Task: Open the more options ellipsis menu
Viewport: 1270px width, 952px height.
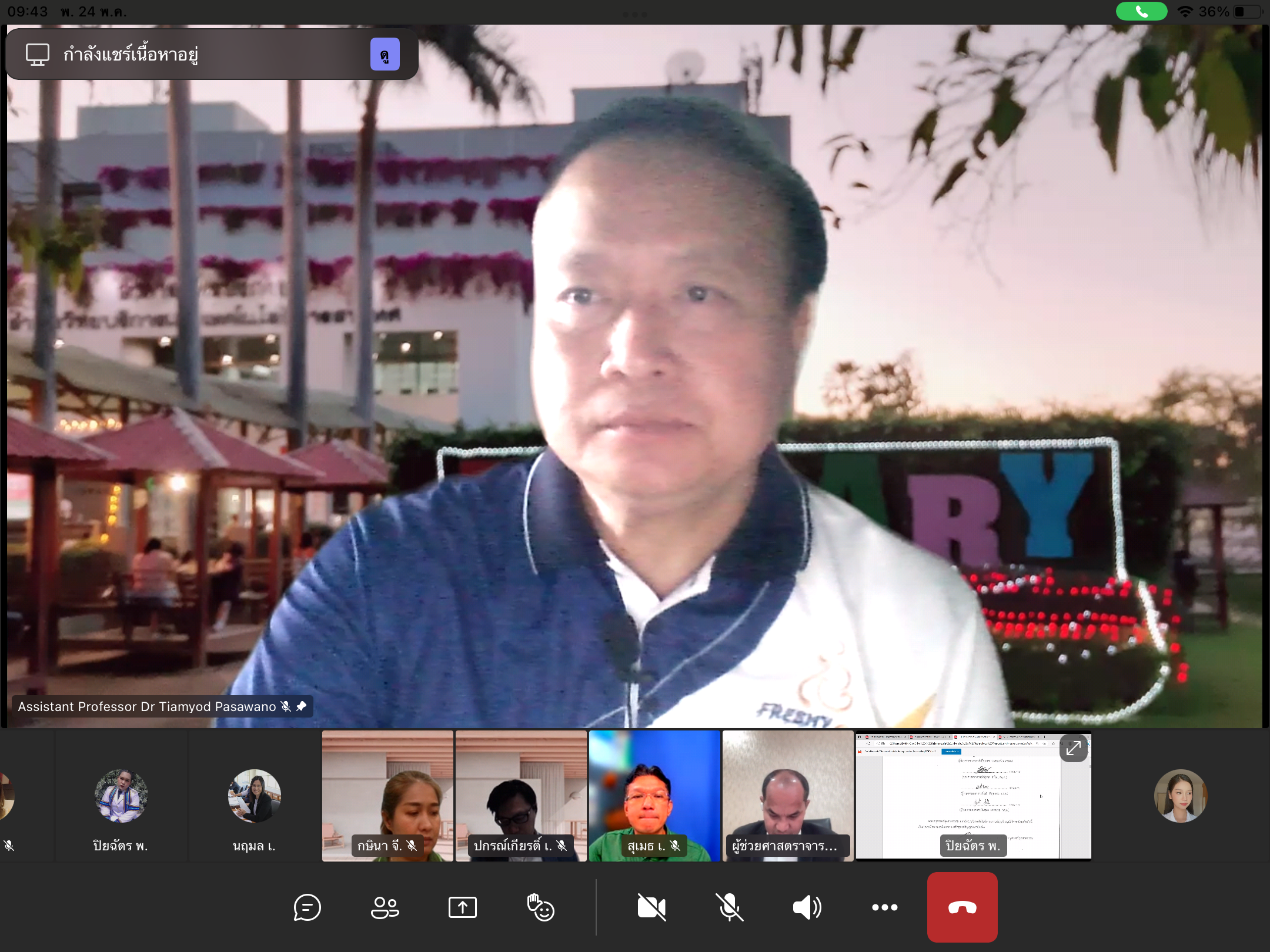Action: pyautogui.click(x=884, y=907)
